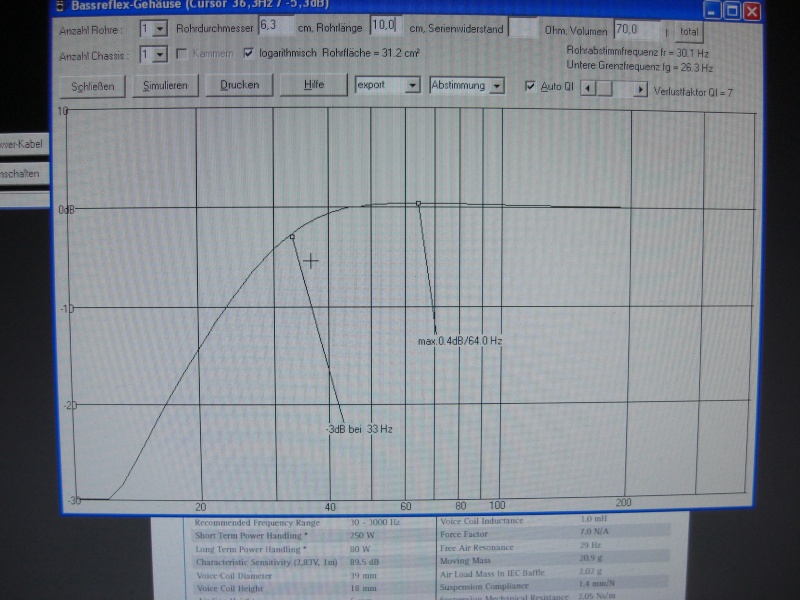Image resolution: width=800 pixels, height=600 pixels.
Task: Toggle the Kammern checkbox
Action: pos(182,54)
